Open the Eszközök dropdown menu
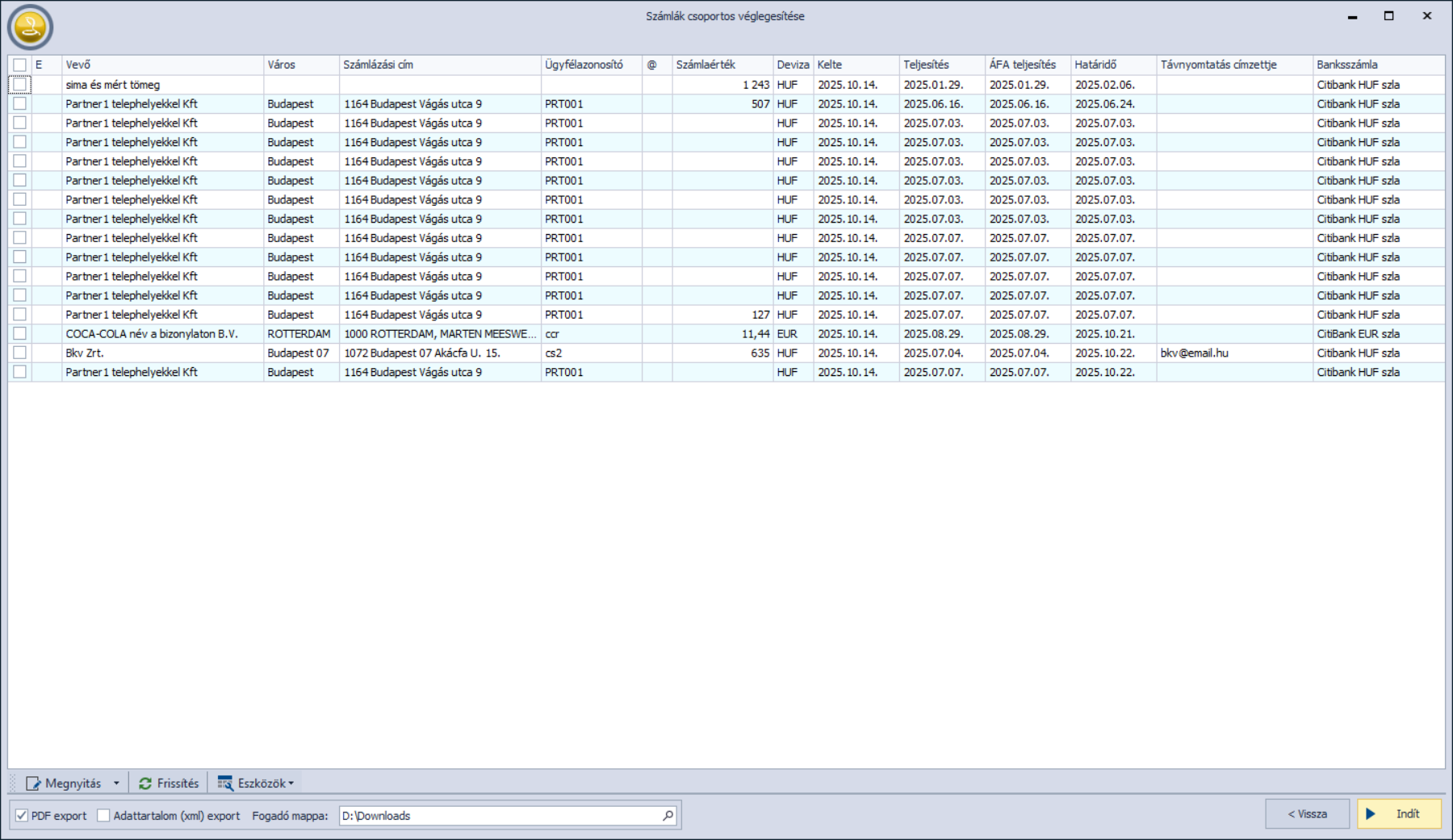This screenshot has height=840, width=1453. pos(263,784)
